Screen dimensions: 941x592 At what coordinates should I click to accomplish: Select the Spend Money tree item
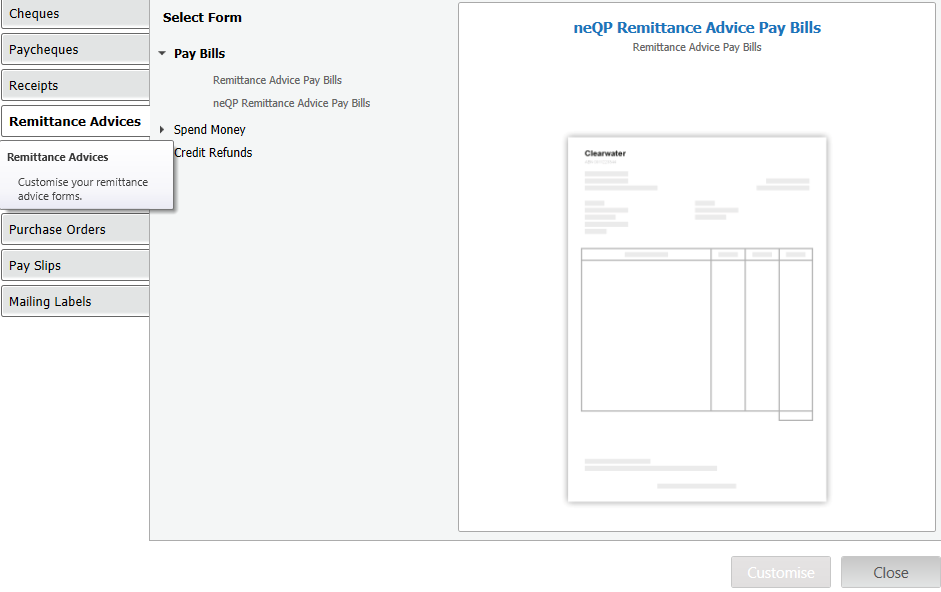coord(209,130)
